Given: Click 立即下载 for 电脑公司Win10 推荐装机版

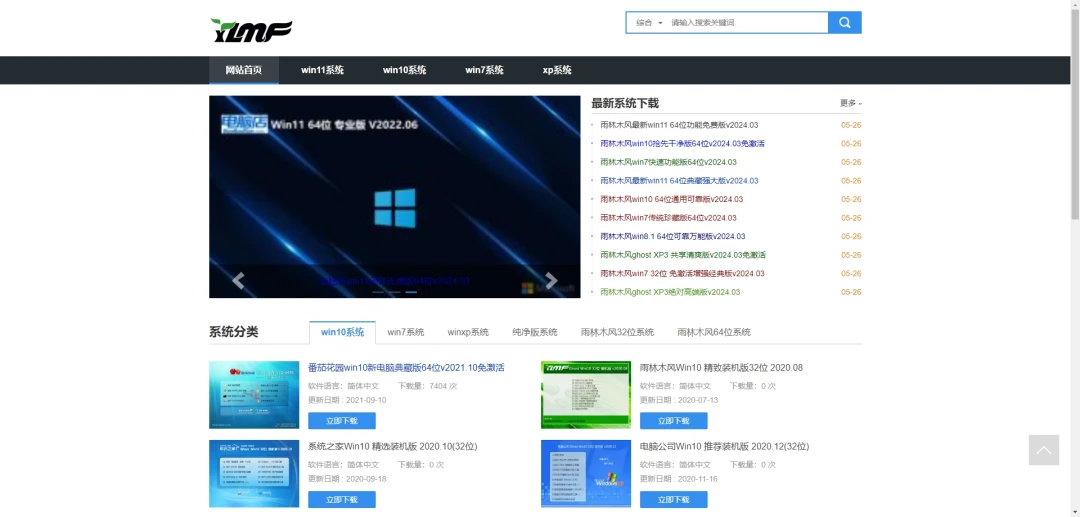Looking at the screenshot, I should click(x=674, y=500).
